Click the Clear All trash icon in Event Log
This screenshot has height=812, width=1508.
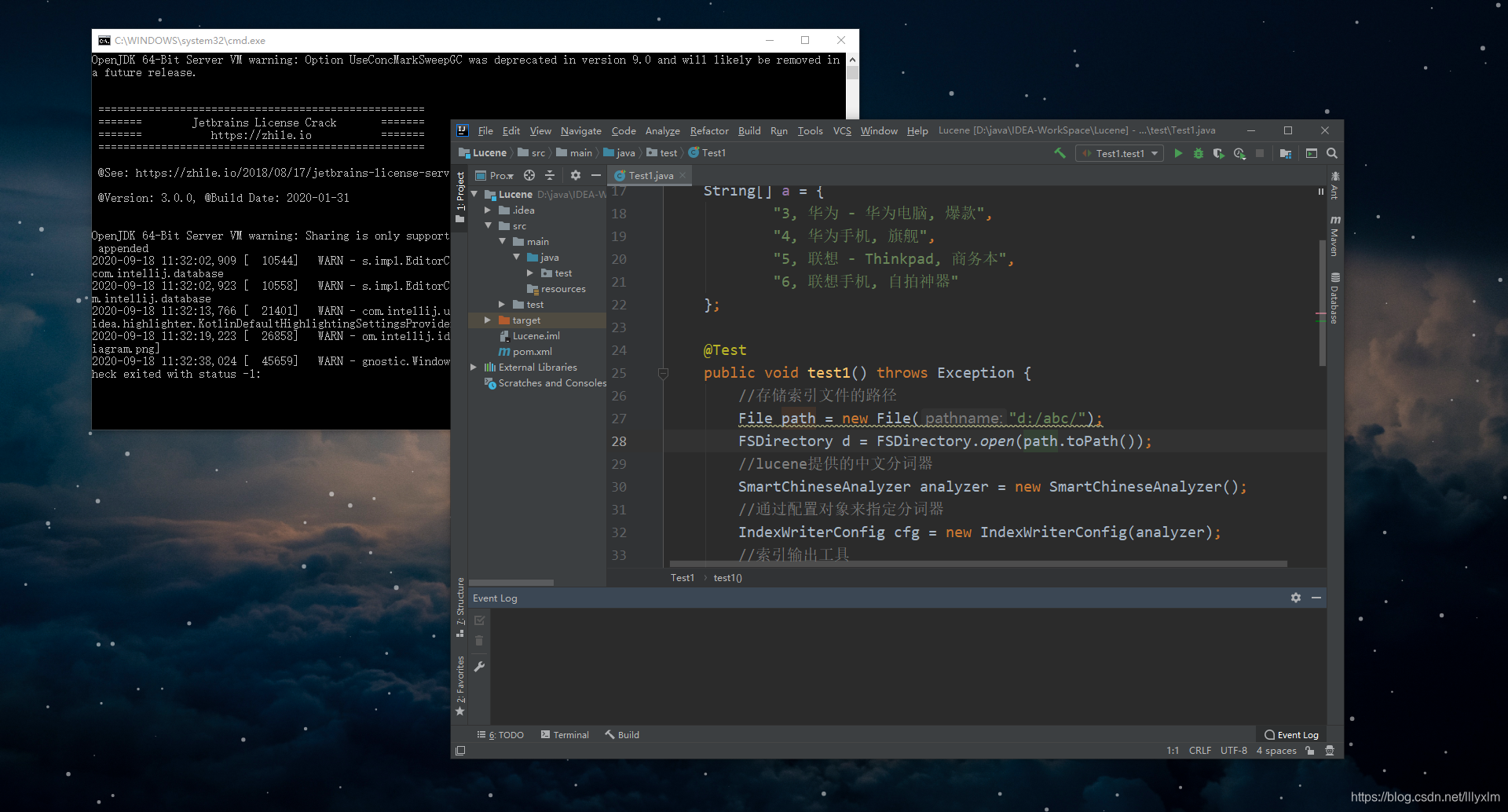[x=479, y=642]
